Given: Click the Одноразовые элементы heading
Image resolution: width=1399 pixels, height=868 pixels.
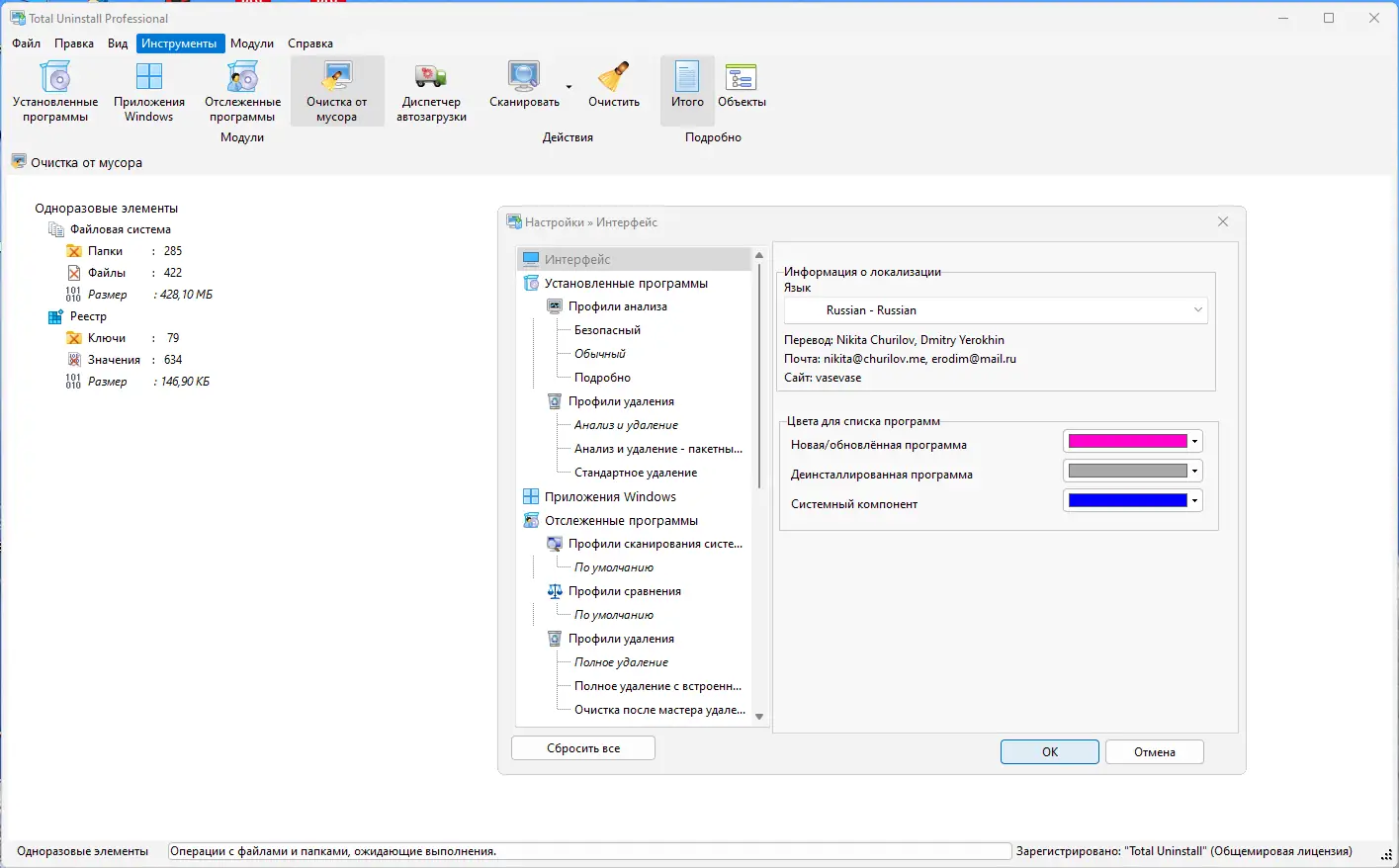Looking at the screenshot, I should click(107, 209).
